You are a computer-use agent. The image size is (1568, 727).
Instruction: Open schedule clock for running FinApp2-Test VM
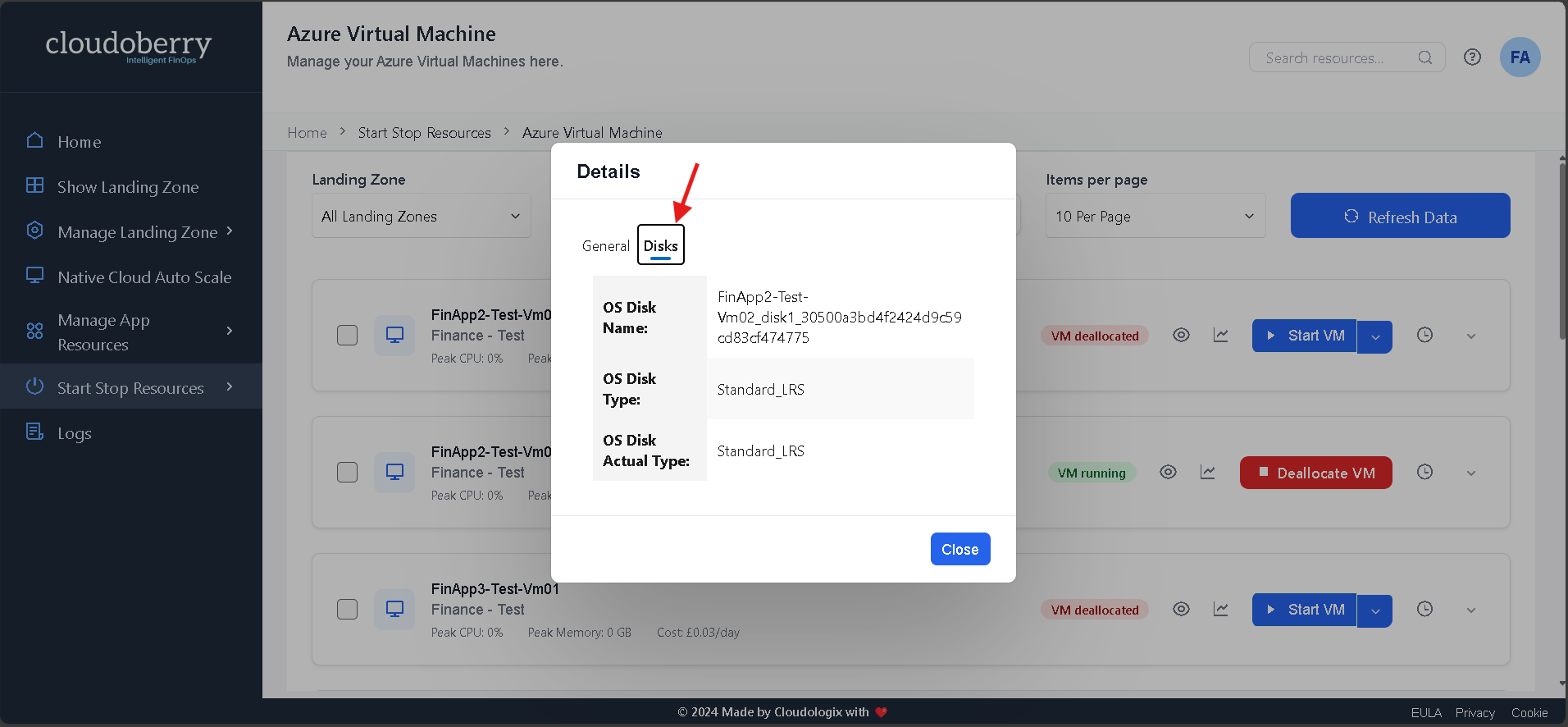1424,473
